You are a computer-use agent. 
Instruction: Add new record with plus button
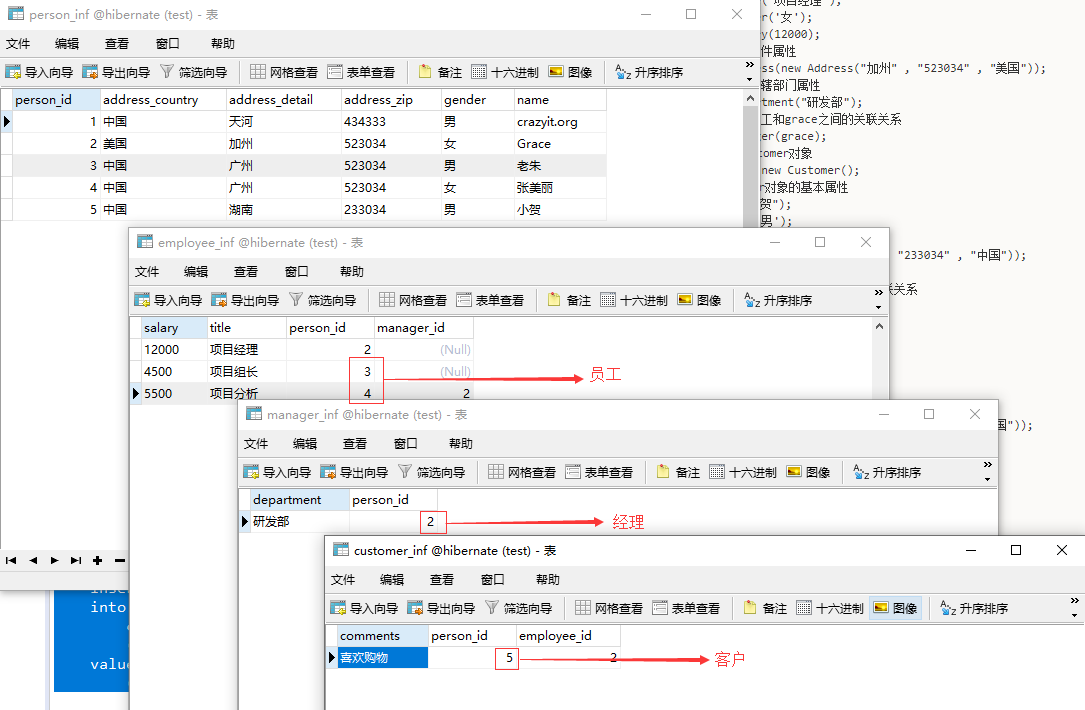point(98,561)
